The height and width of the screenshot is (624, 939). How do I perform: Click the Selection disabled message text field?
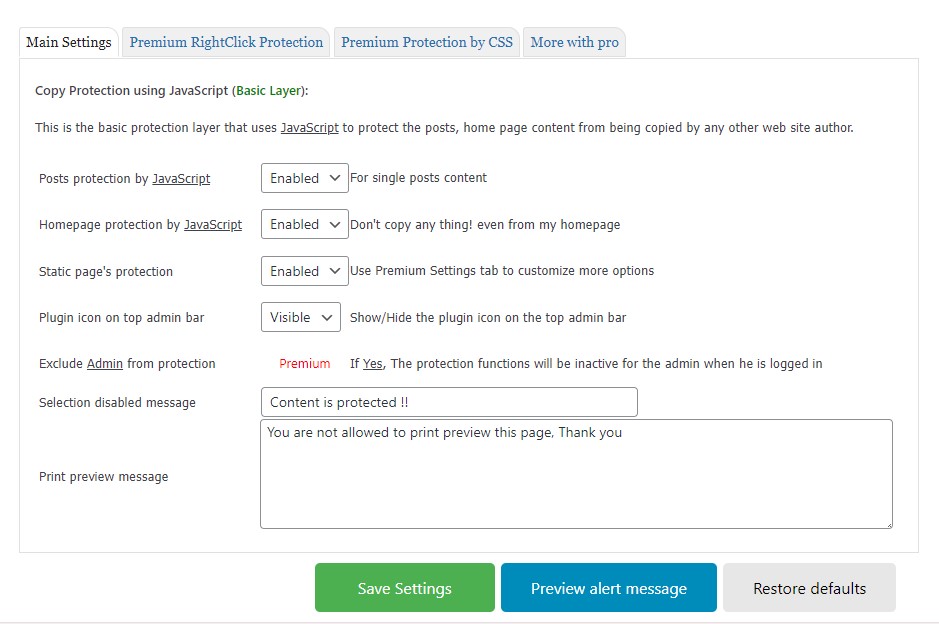tap(448, 402)
